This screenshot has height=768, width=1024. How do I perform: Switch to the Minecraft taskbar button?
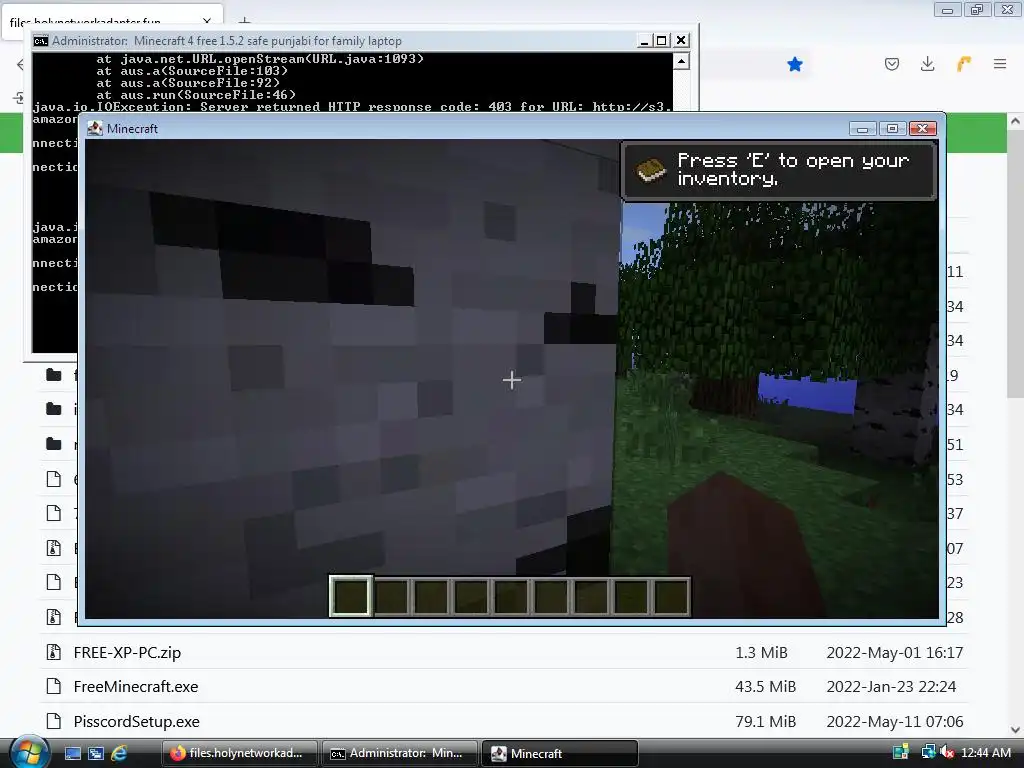pos(560,753)
